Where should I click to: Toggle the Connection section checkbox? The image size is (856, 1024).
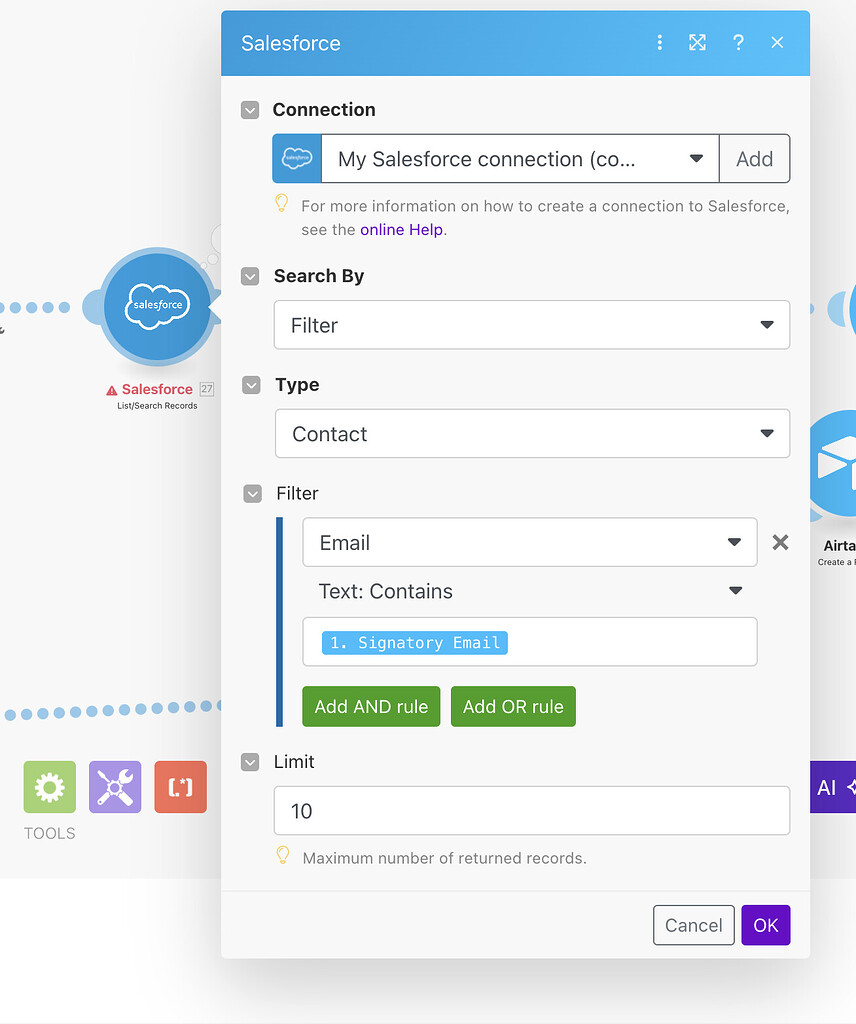pyautogui.click(x=250, y=110)
